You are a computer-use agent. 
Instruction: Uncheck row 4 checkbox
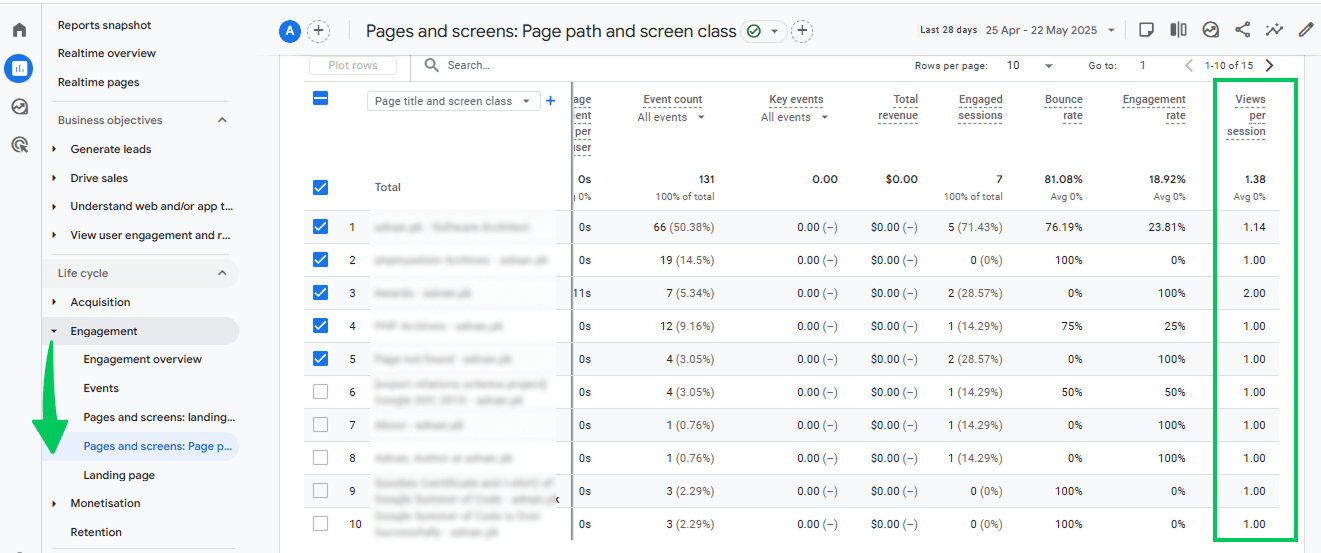pos(320,326)
